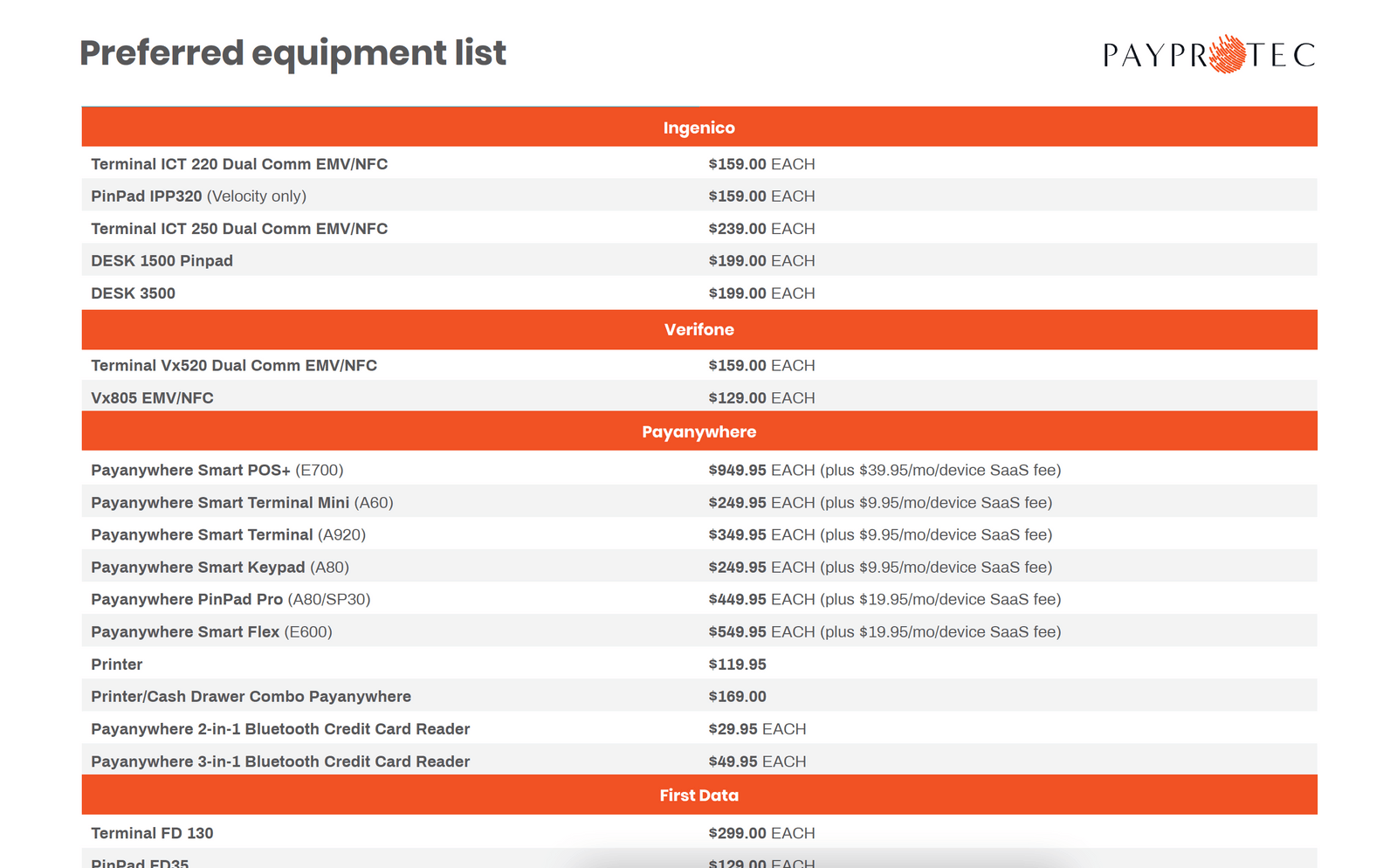Click the Payanywhere Smart Terminal Mini A60 label

[242, 502]
